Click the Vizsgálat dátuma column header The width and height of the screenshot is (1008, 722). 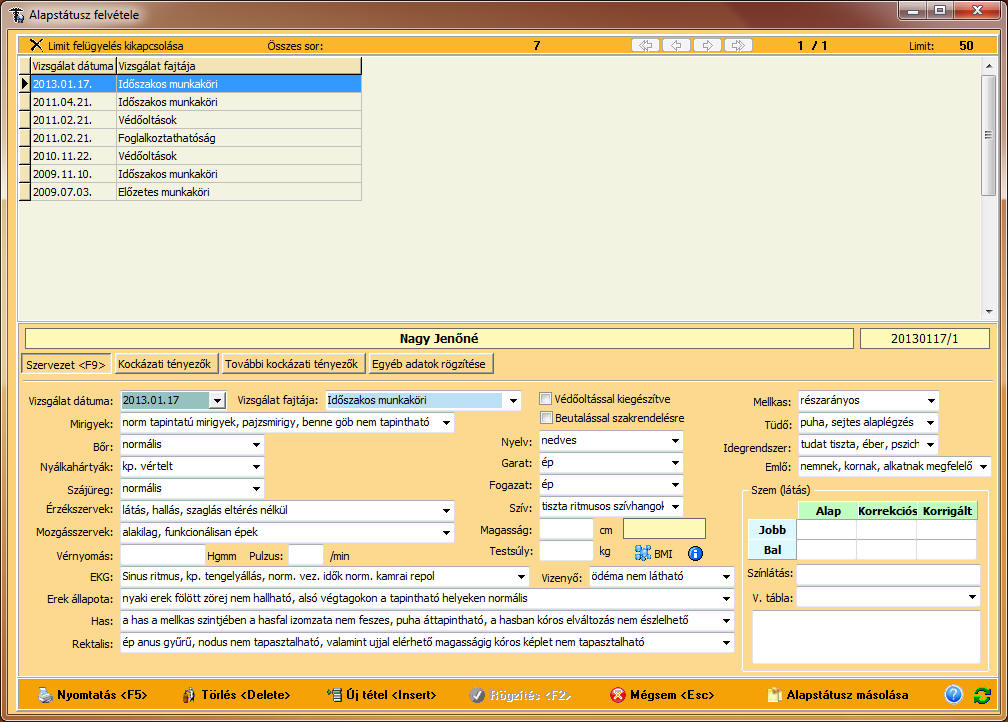coord(73,66)
